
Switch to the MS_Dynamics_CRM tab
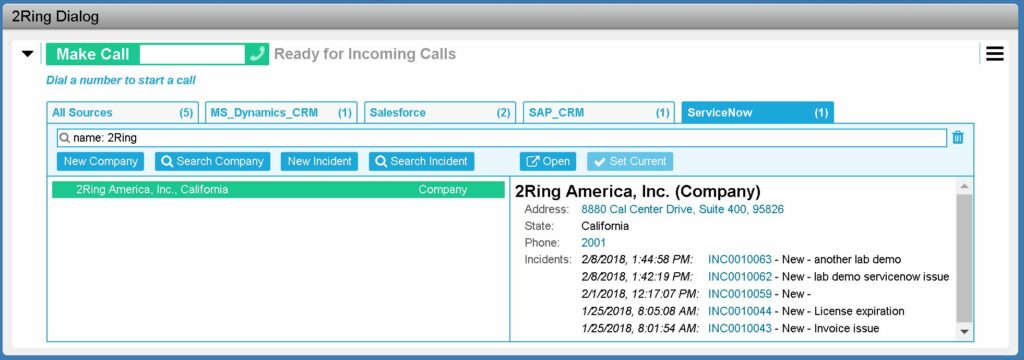(281, 112)
